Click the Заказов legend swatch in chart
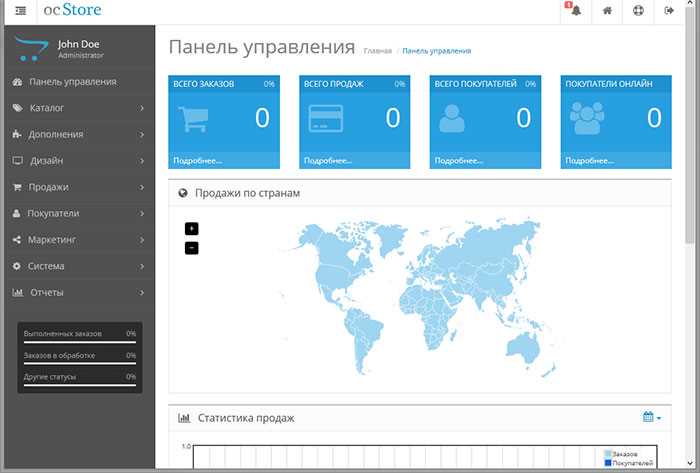The width and height of the screenshot is (700, 473). click(608, 454)
